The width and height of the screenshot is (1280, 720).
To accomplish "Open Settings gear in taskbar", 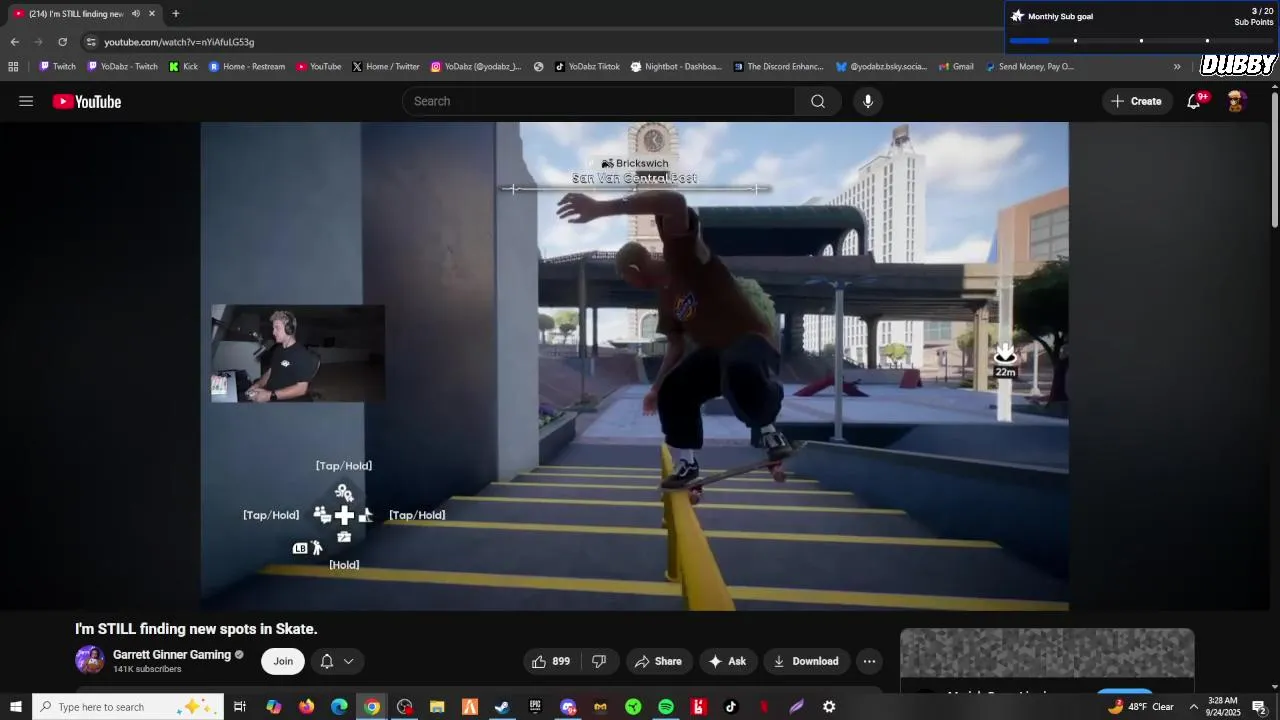I will point(829,707).
